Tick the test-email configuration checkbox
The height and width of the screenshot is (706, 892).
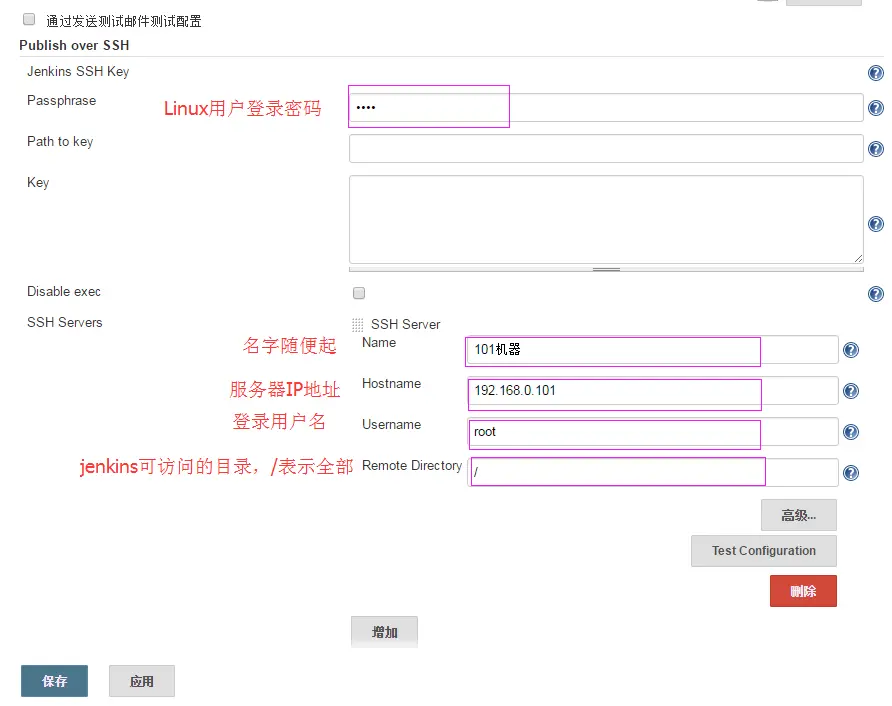coord(29,19)
